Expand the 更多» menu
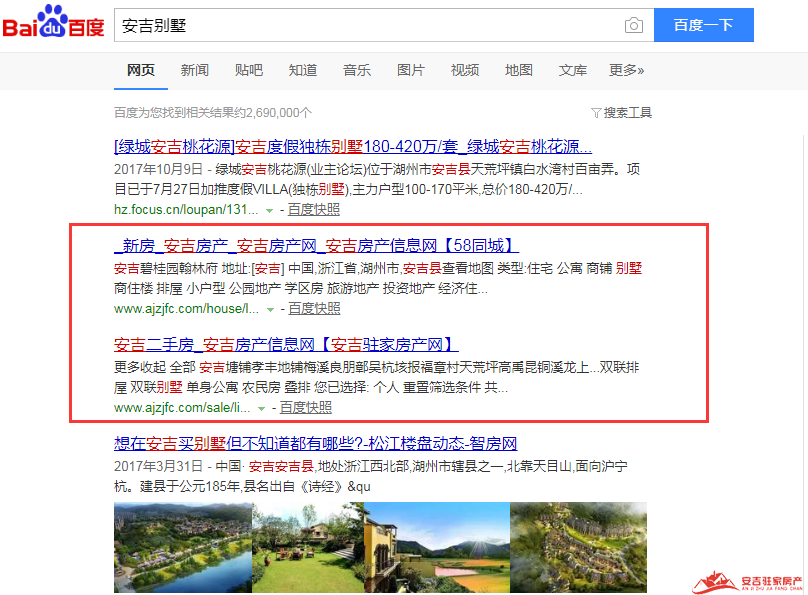This screenshot has height=595, width=808. click(x=626, y=70)
